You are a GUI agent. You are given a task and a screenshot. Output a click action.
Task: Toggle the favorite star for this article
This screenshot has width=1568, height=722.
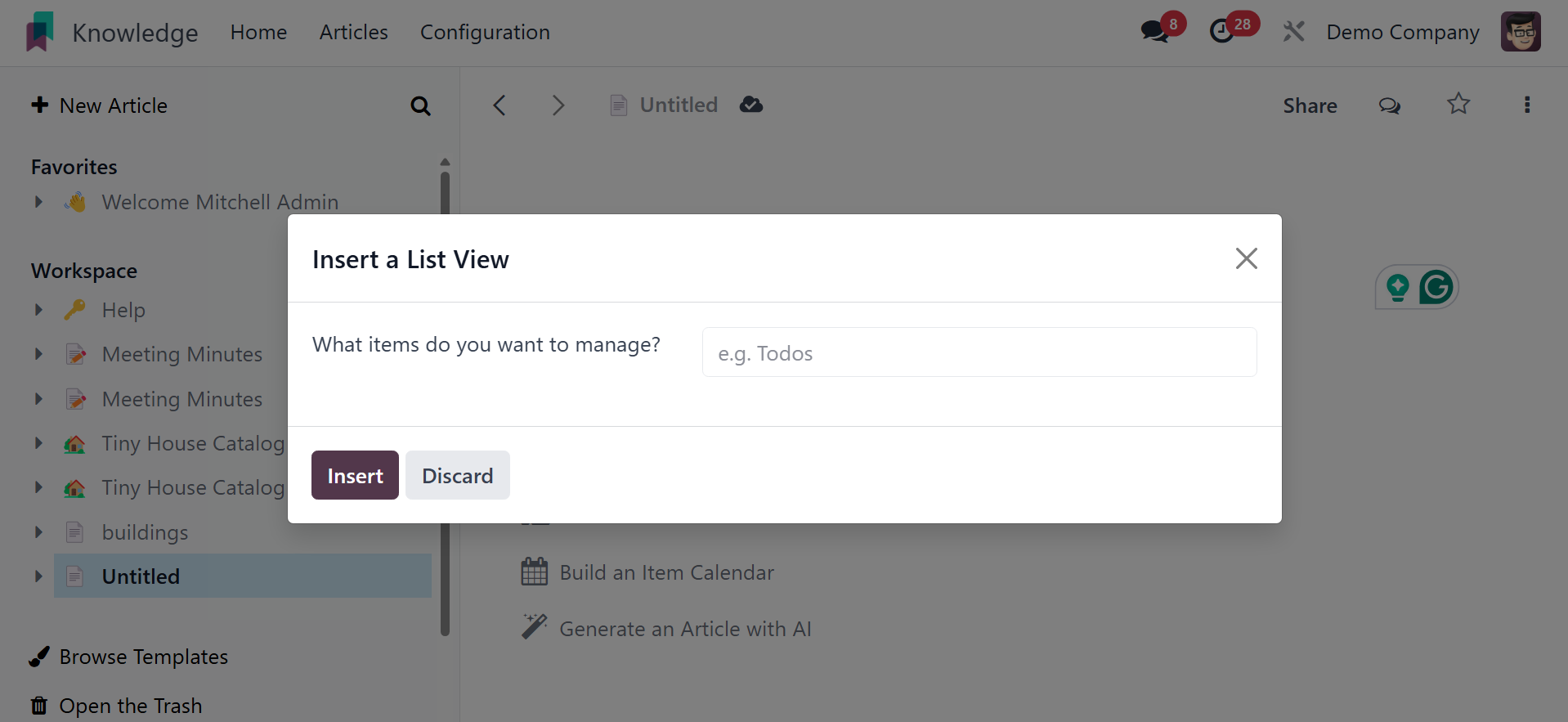pos(1458,104)
